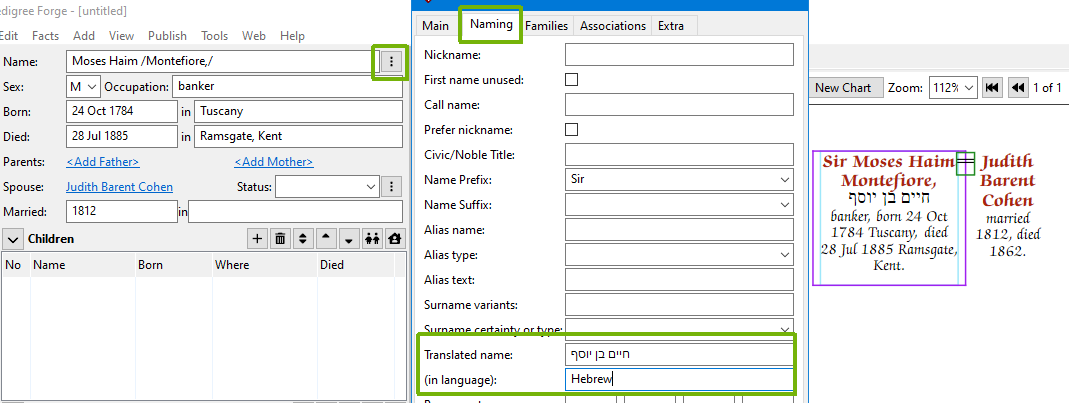Open the Publish menu
Viewport: 1069px width, 403px height.
(x=167, y=36)
